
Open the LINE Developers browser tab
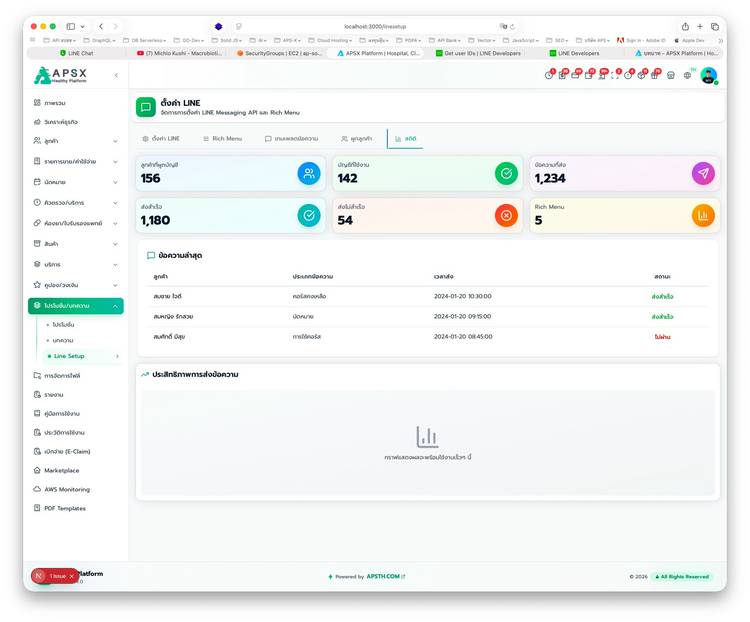[x=577, y=53]
